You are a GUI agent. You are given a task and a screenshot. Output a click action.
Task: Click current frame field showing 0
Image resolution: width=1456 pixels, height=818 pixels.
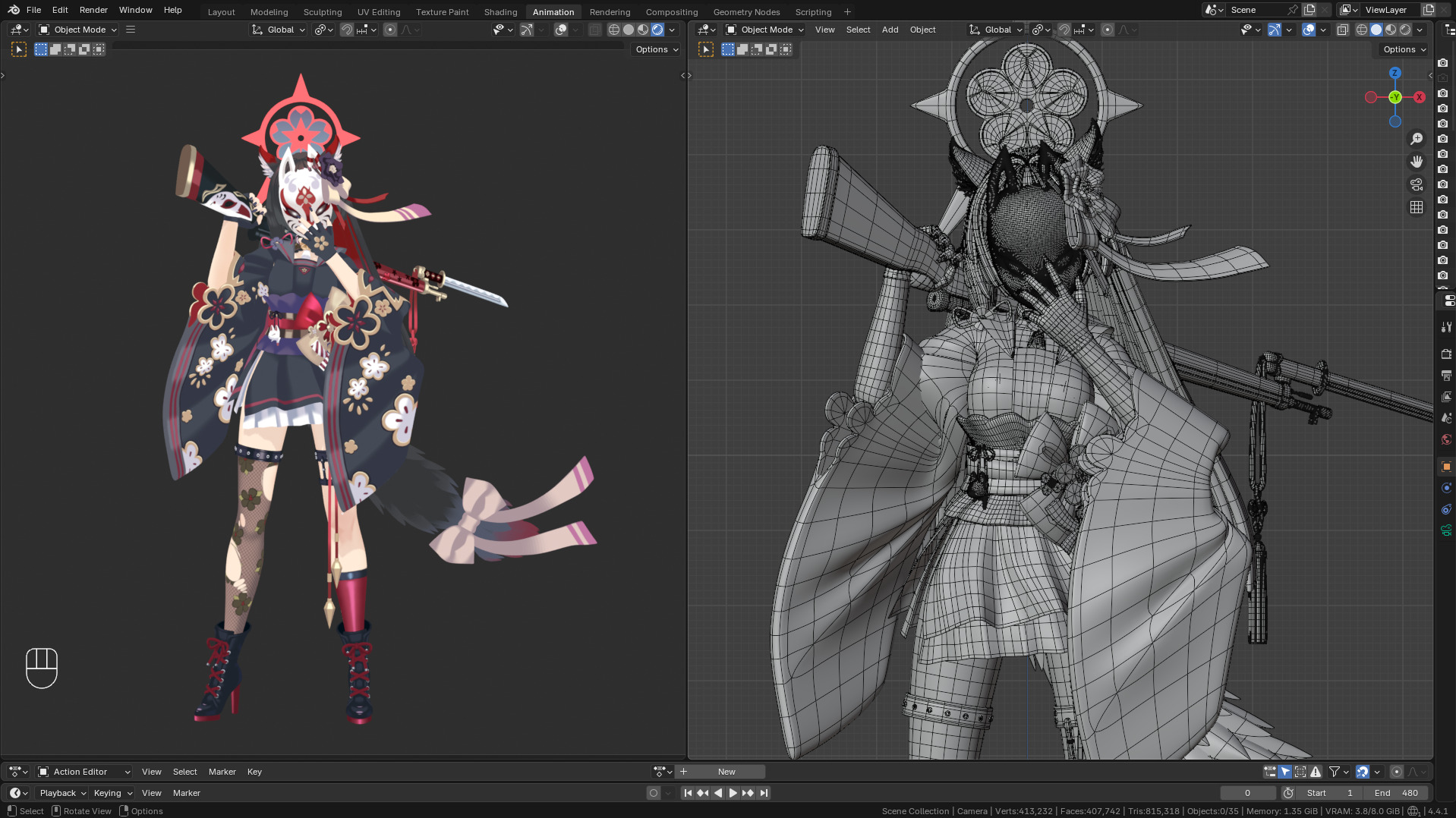pos(1247,793)
